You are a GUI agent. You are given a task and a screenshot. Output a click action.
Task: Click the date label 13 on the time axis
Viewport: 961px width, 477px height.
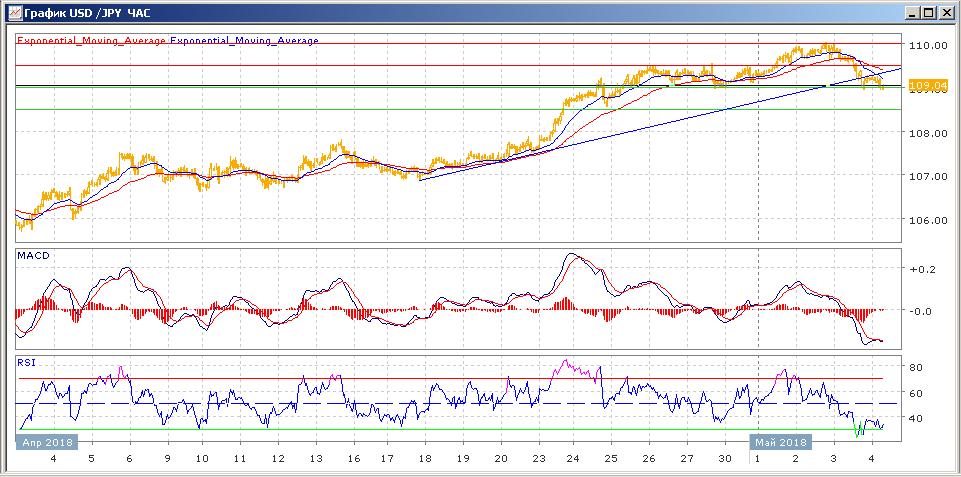tap(315, 459)
